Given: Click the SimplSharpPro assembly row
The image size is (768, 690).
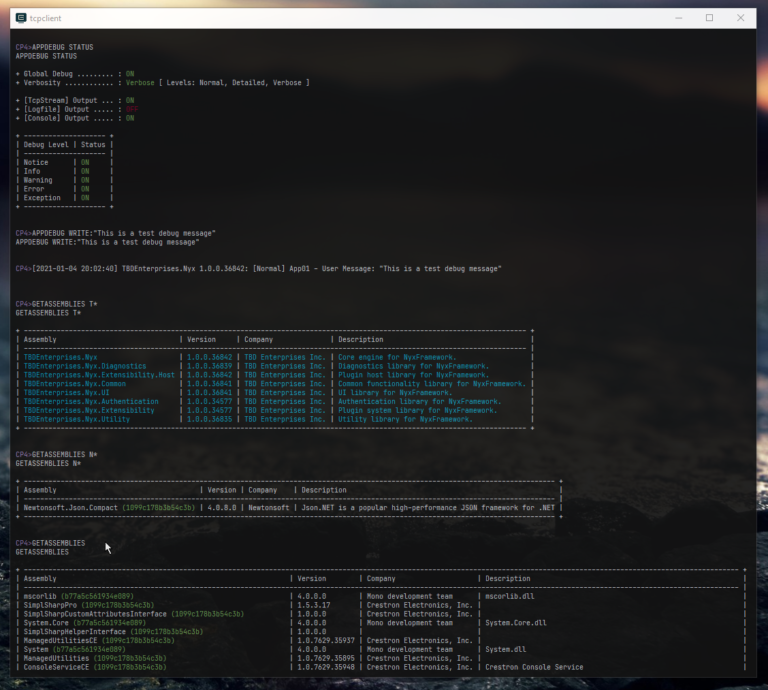Looking at the screenshot, I should [x=88, y=605].
